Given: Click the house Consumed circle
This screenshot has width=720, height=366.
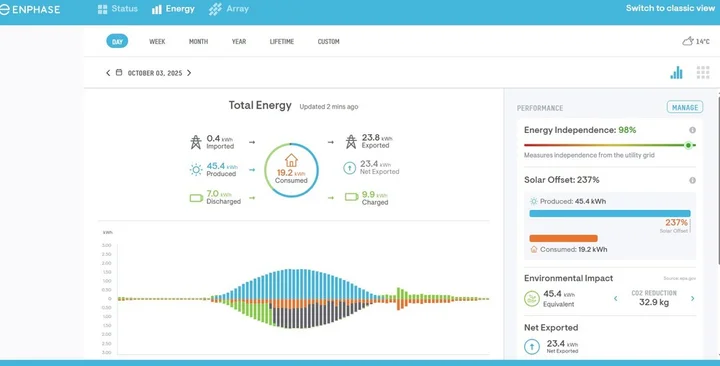Looking at the screenshot, I should point(291,170).
